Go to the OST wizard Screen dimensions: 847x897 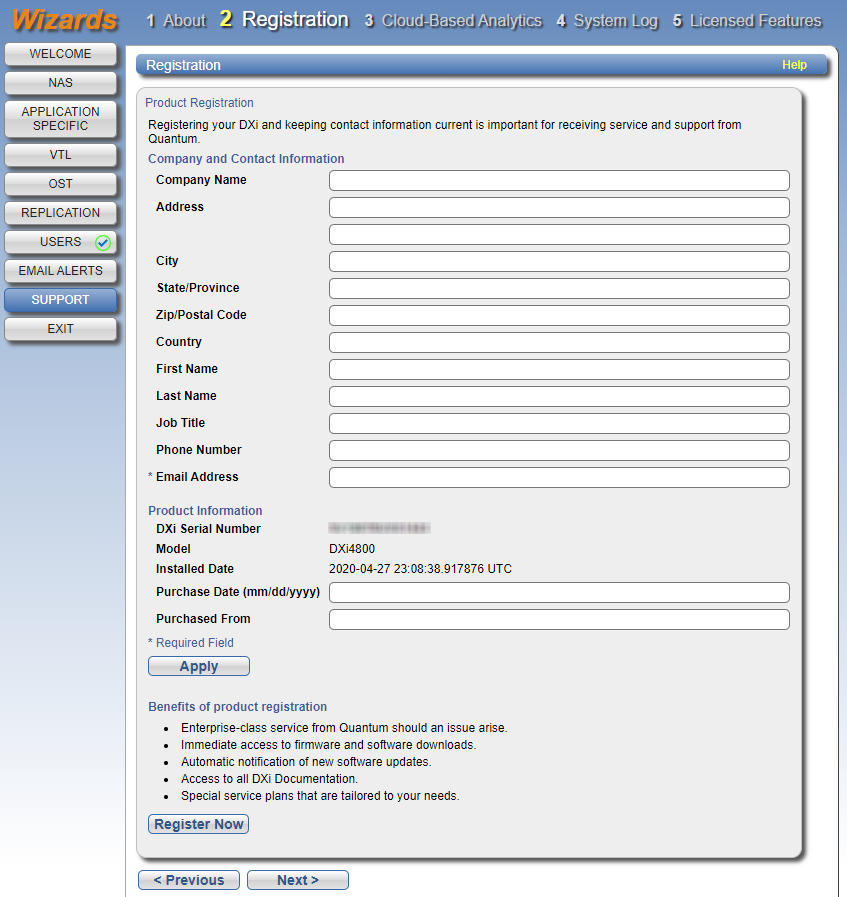coord(60,184)
